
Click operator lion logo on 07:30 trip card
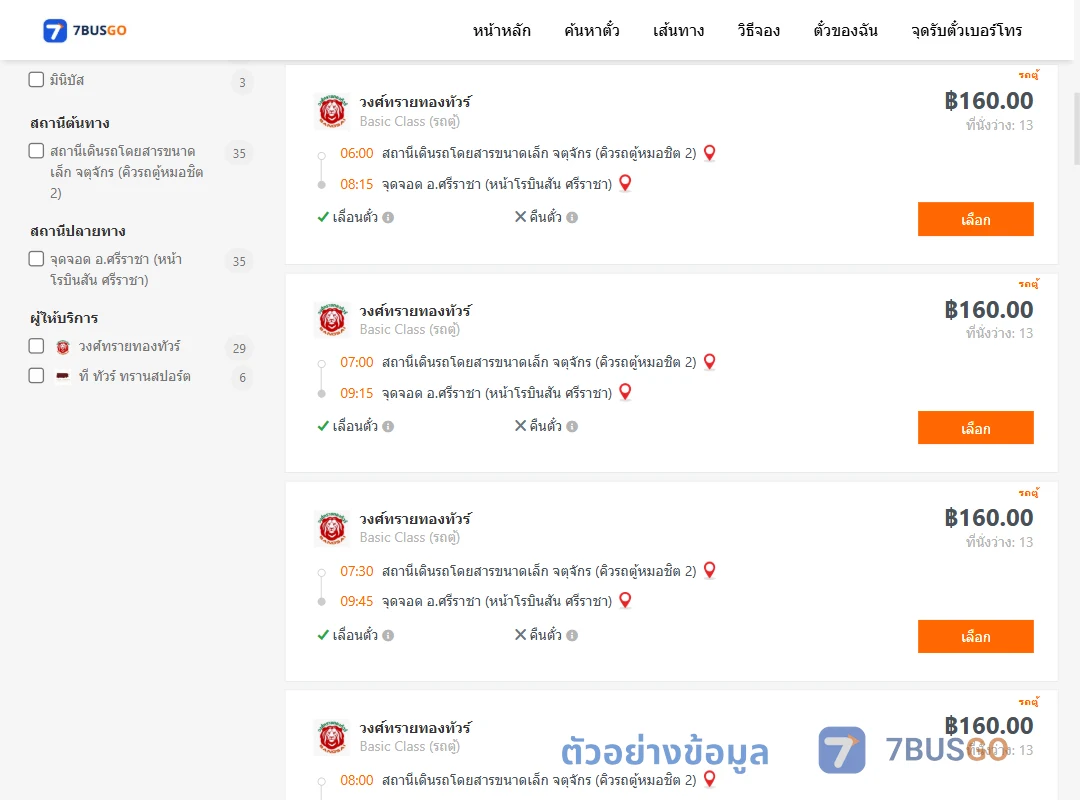(332, 529)
